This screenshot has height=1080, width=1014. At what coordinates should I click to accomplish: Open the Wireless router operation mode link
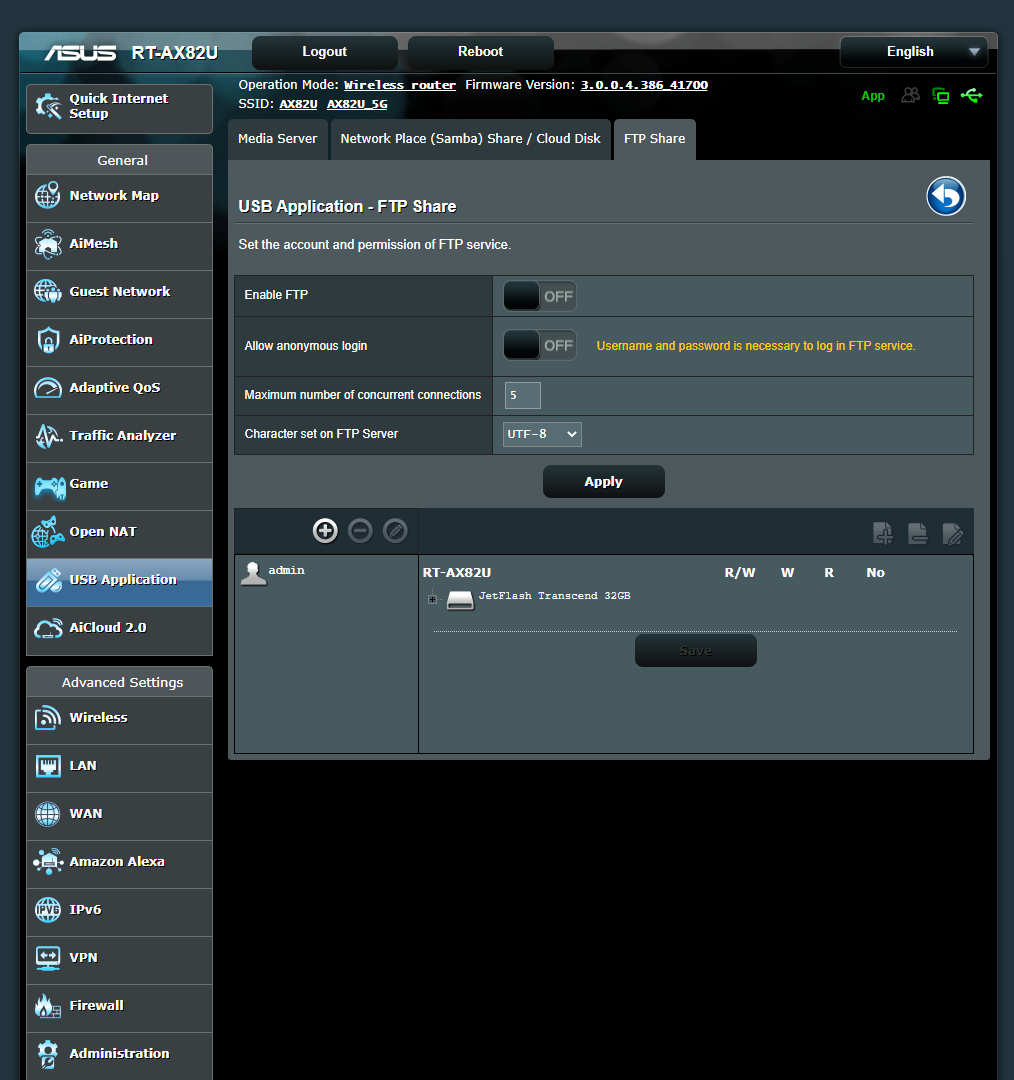click(400, 85)
